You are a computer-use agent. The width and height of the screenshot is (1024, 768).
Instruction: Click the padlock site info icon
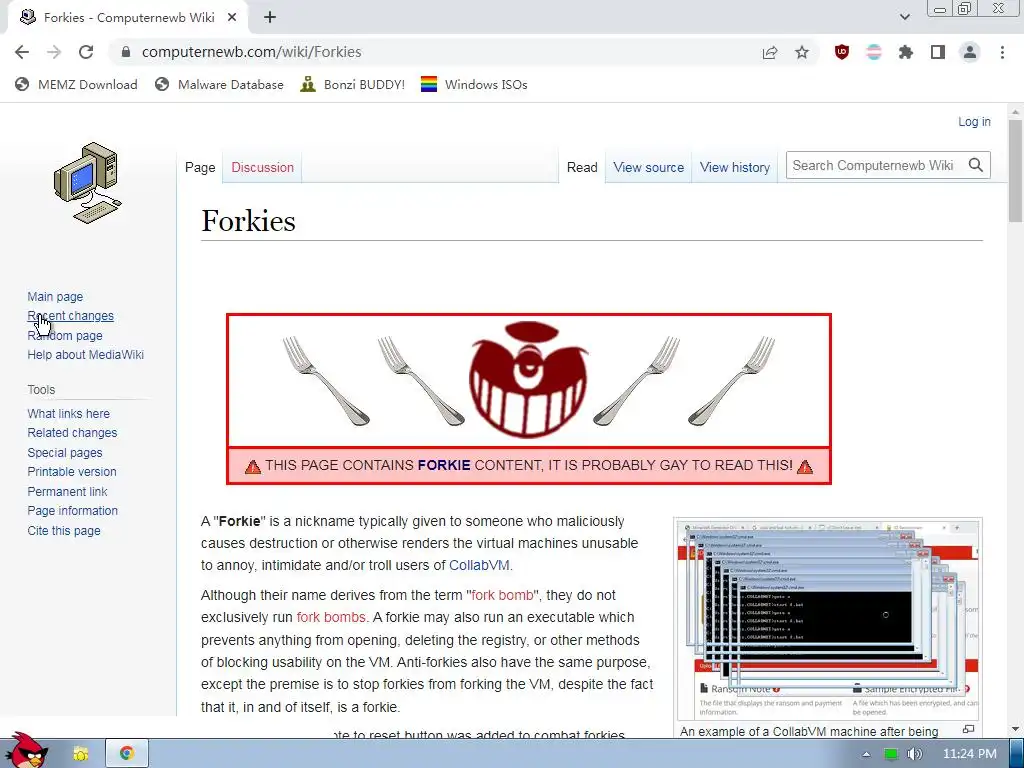pyautogui.click(x=127, y=52)
